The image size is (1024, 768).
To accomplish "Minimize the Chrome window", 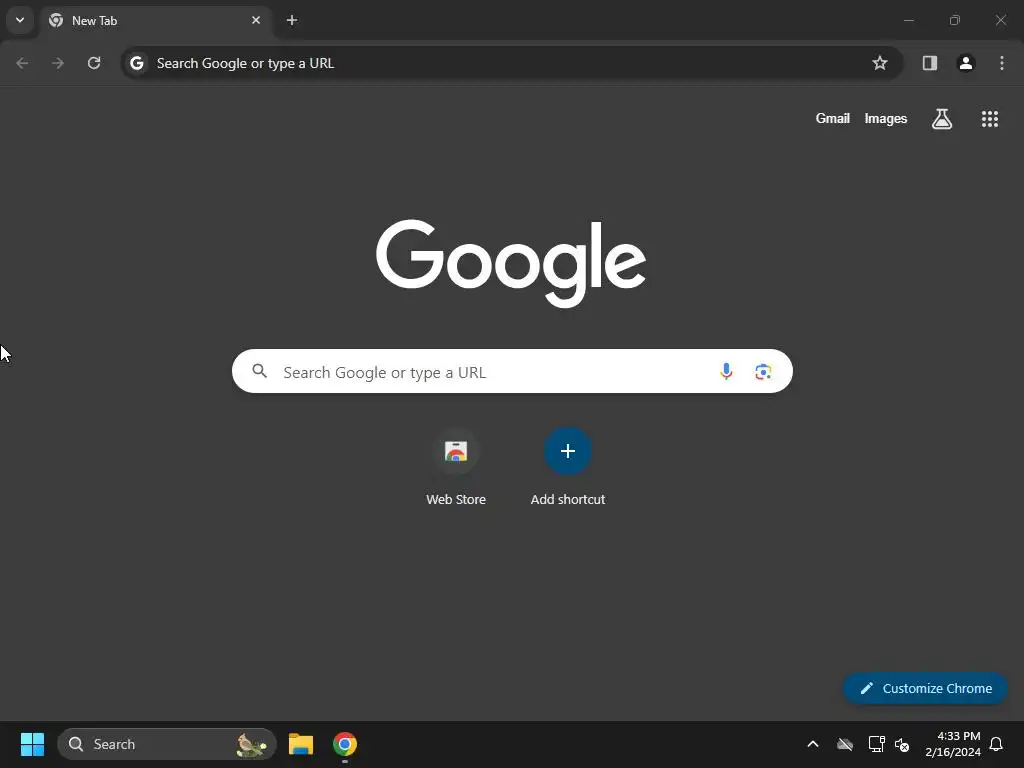I will (x=908, y=20).
